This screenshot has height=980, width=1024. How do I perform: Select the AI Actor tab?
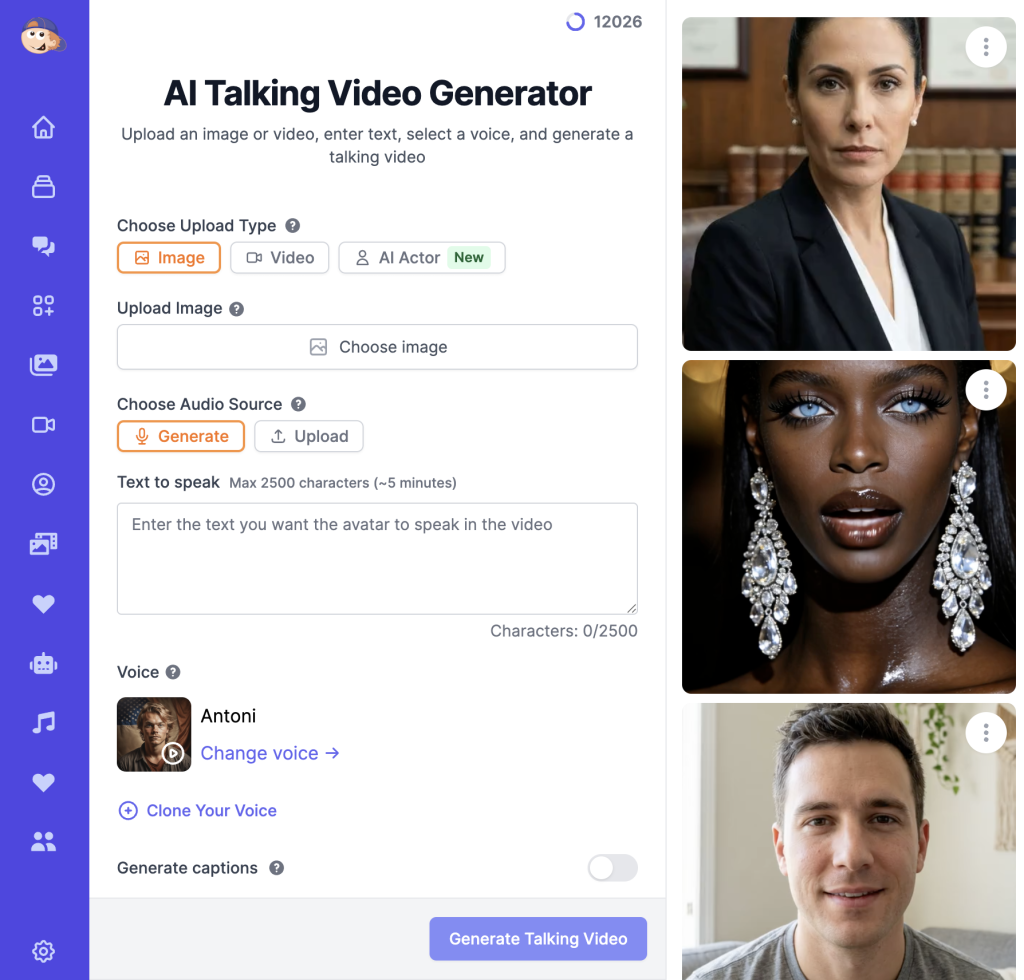coord(421,258)
